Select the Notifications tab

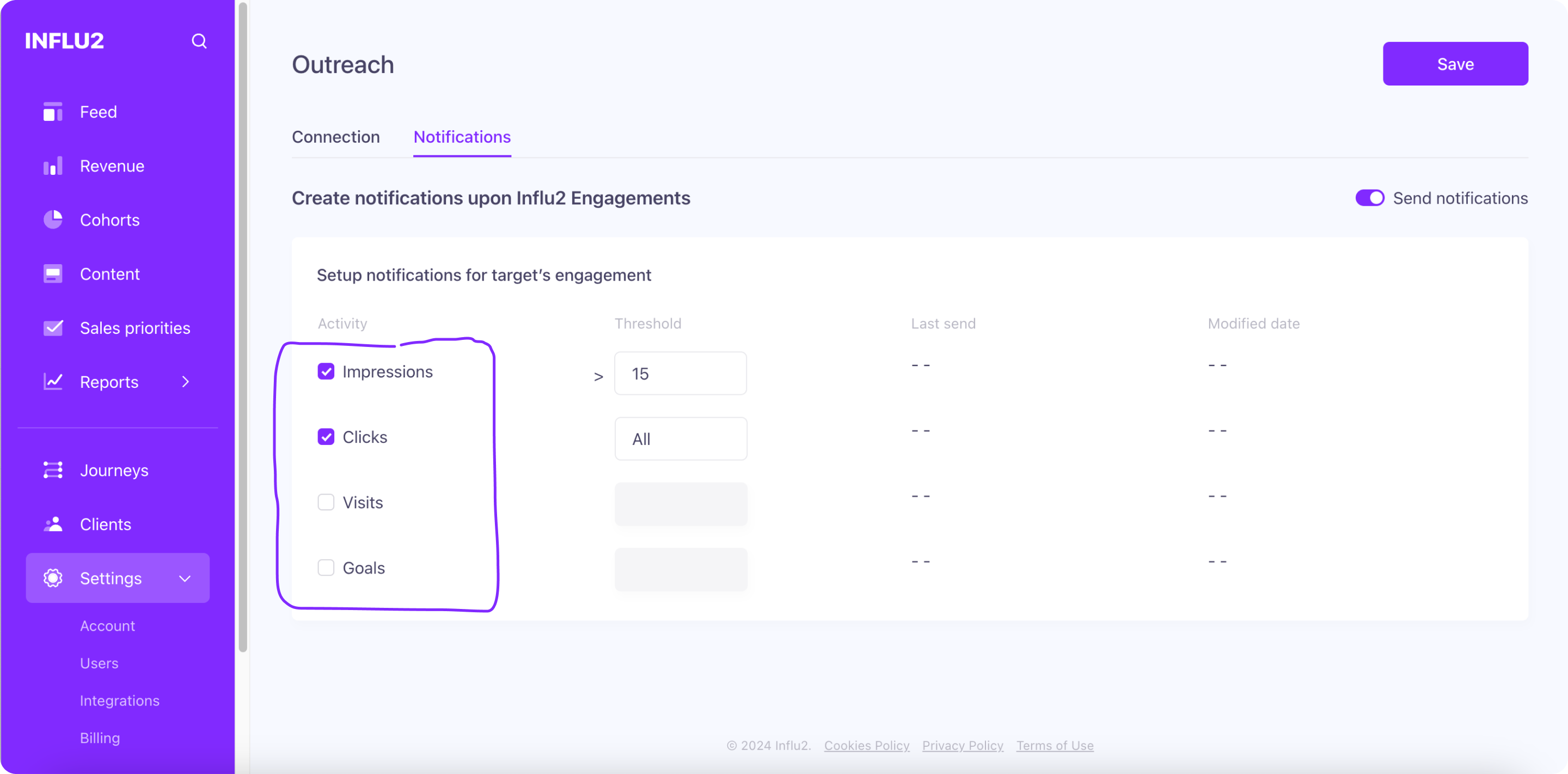(x=462, y=137)
